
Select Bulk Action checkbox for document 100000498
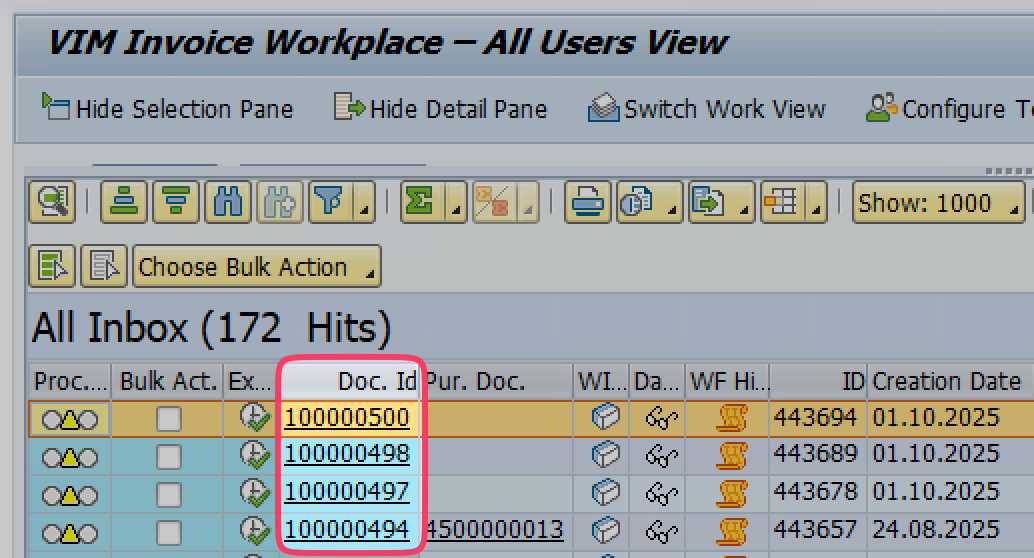(x=168, y=456)
